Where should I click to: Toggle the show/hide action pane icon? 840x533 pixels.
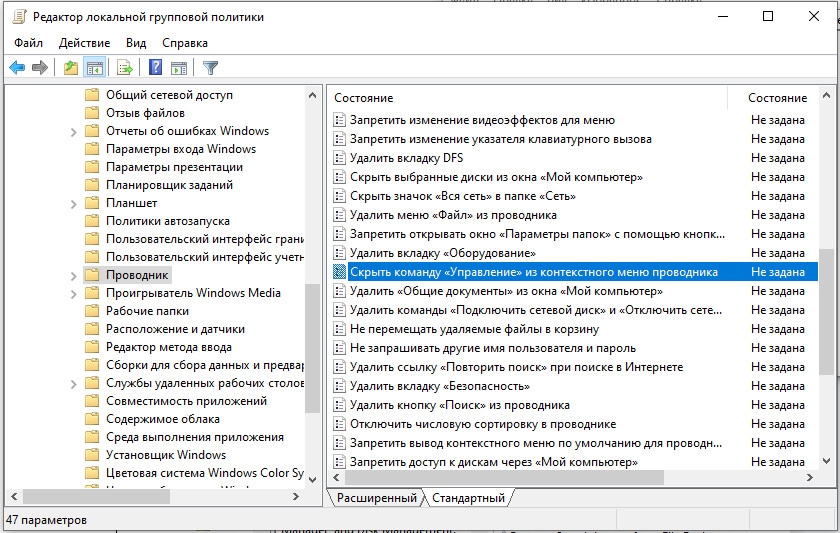click(179, 68)
